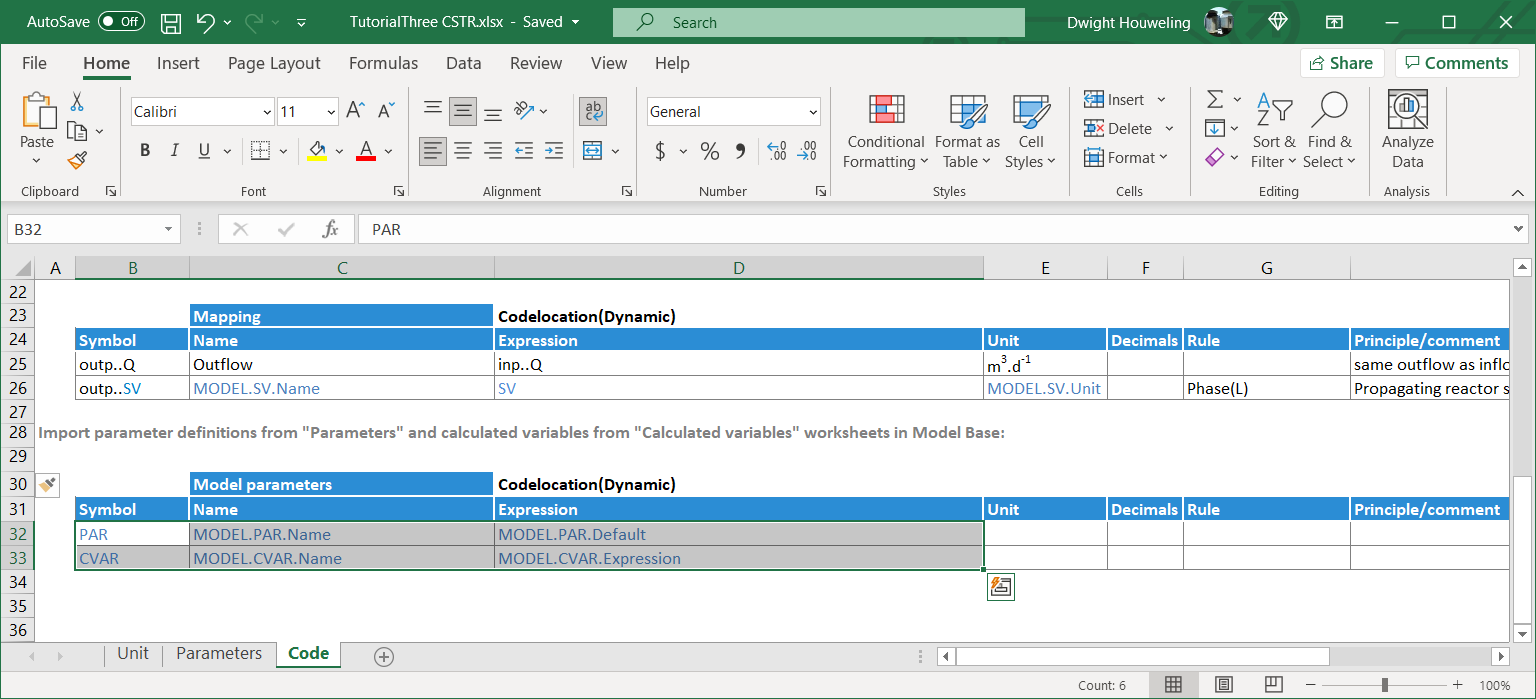Switch to the Parameters worksheet tab
This screenshot has height=699, width=1536.
(x=219, y=653)
